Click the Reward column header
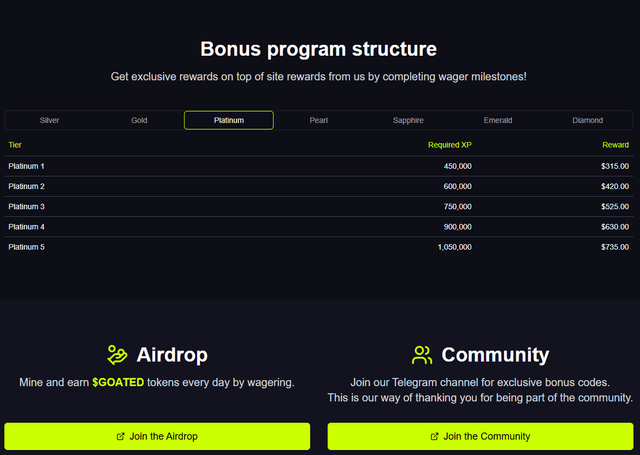The height and width of the screenshot is (455, 640). point(616,145)
